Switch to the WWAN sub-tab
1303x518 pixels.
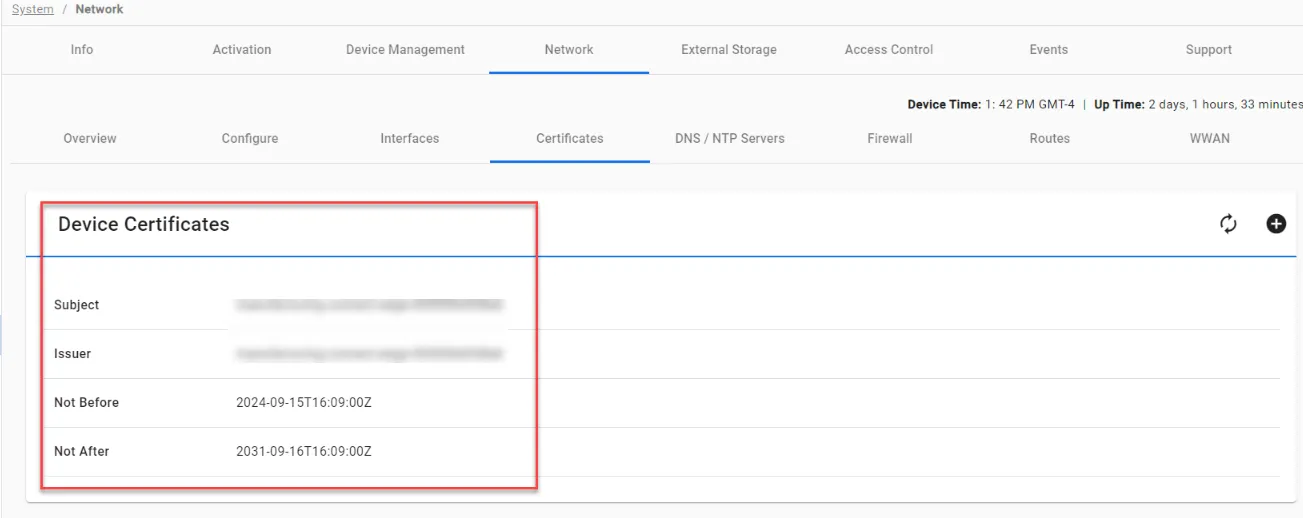(1210, 138)
